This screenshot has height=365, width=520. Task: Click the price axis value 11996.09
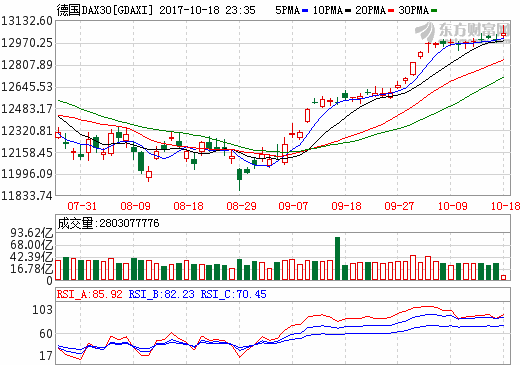[27, 174]
